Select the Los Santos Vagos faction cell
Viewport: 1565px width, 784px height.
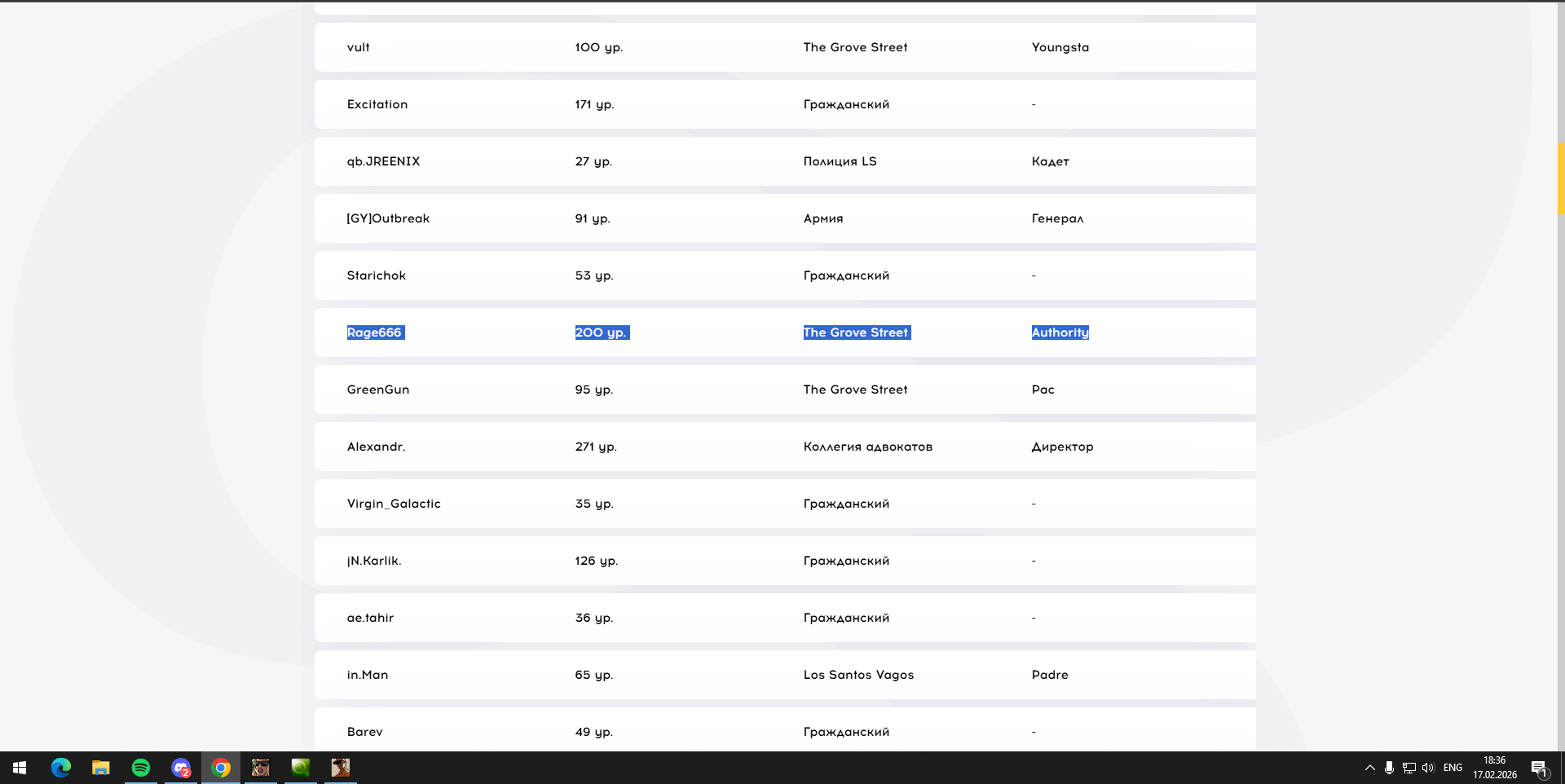(x=858, y=675)
